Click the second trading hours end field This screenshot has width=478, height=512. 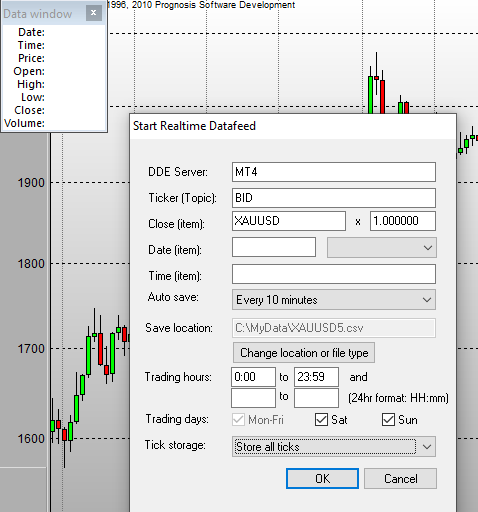click(x=316, y=398)
